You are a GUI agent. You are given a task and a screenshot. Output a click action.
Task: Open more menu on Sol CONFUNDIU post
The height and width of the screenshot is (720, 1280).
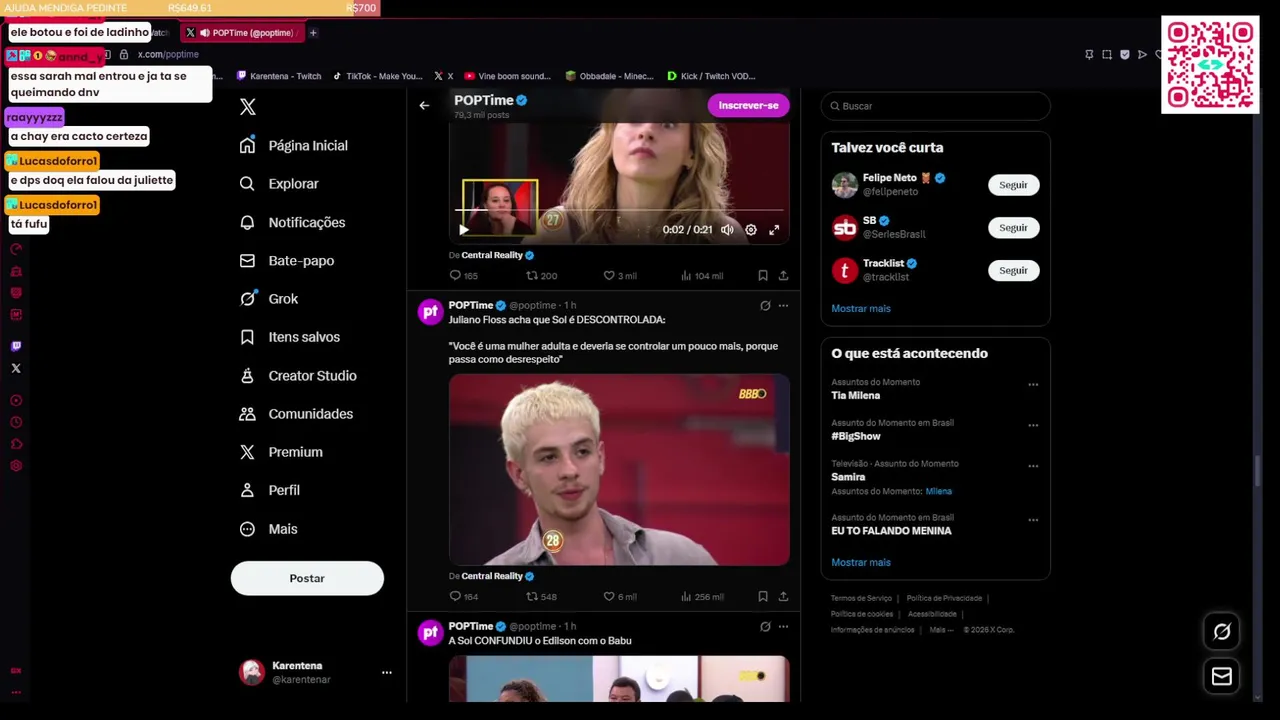783,627
